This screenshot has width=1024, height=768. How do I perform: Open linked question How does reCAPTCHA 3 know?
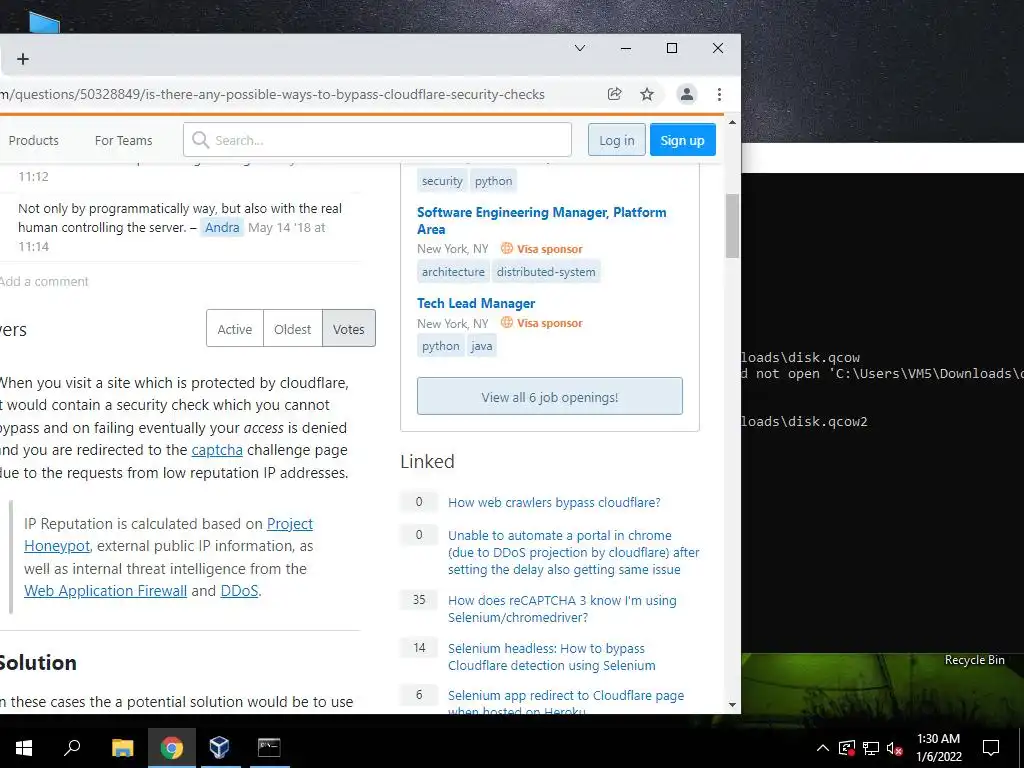pos(562,609)
